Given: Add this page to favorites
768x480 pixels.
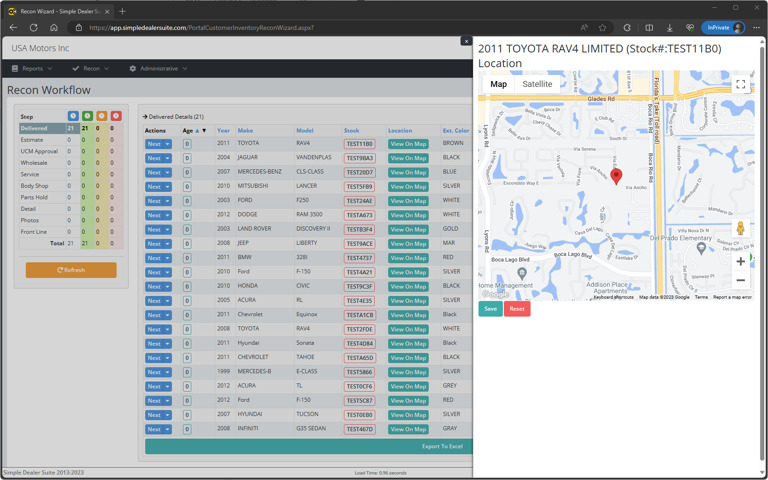Looking at the screenshot, I should click(602, 28).
